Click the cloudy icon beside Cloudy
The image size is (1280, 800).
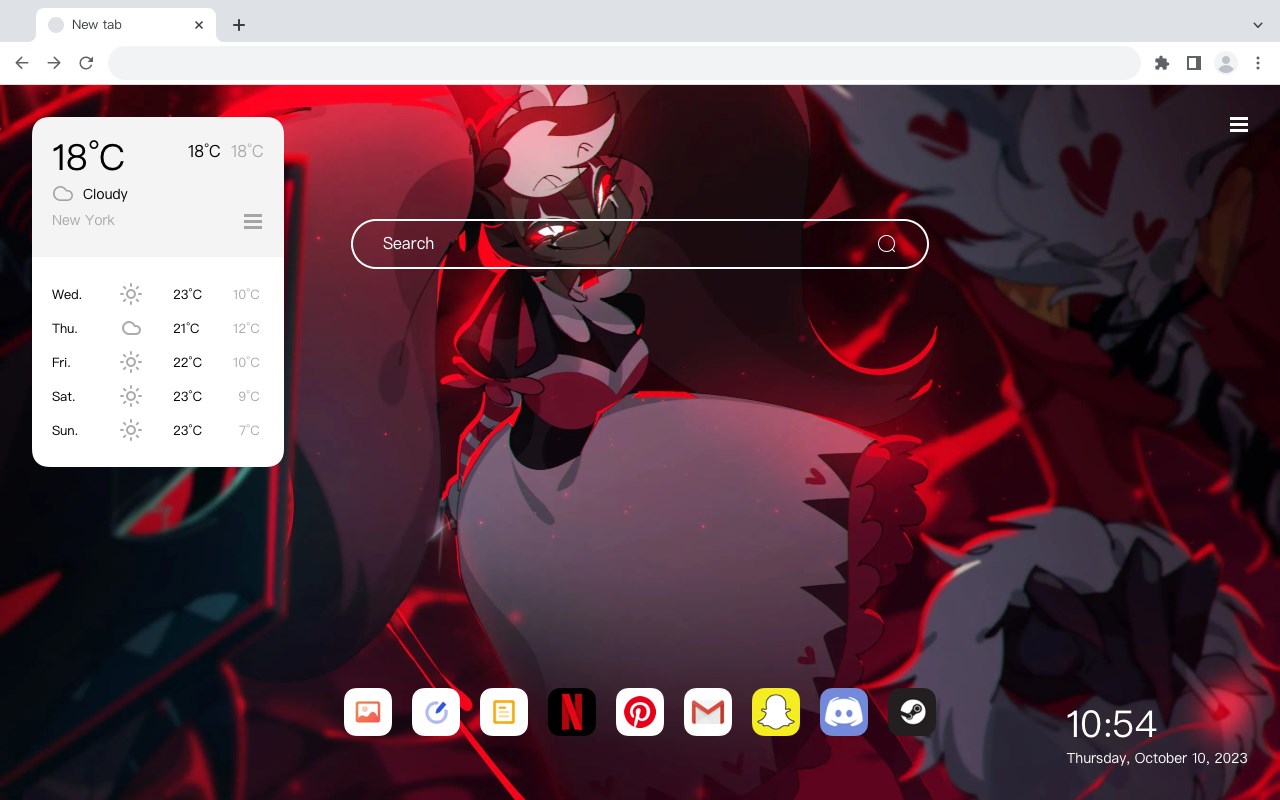coord(63,194)
